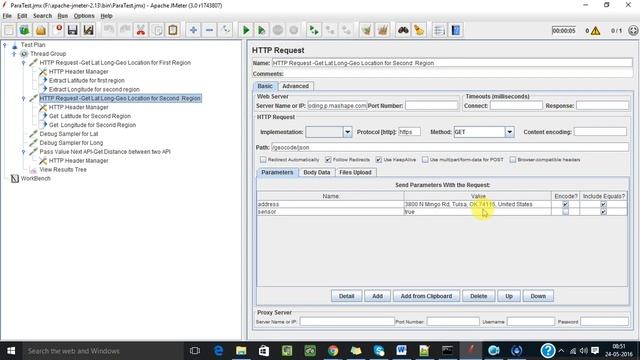The image size is (640, 360).
Task: Click the Search binoculars icon
Action: pyautogui.click(x=403, y=30)
